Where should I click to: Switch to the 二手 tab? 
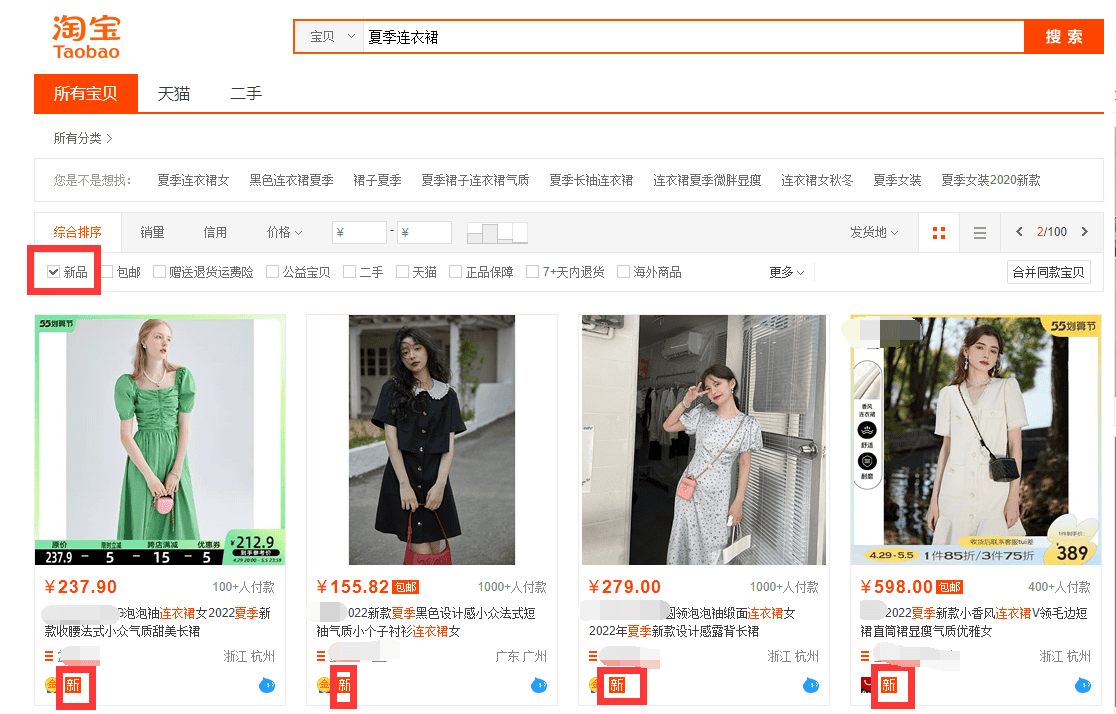245,93
